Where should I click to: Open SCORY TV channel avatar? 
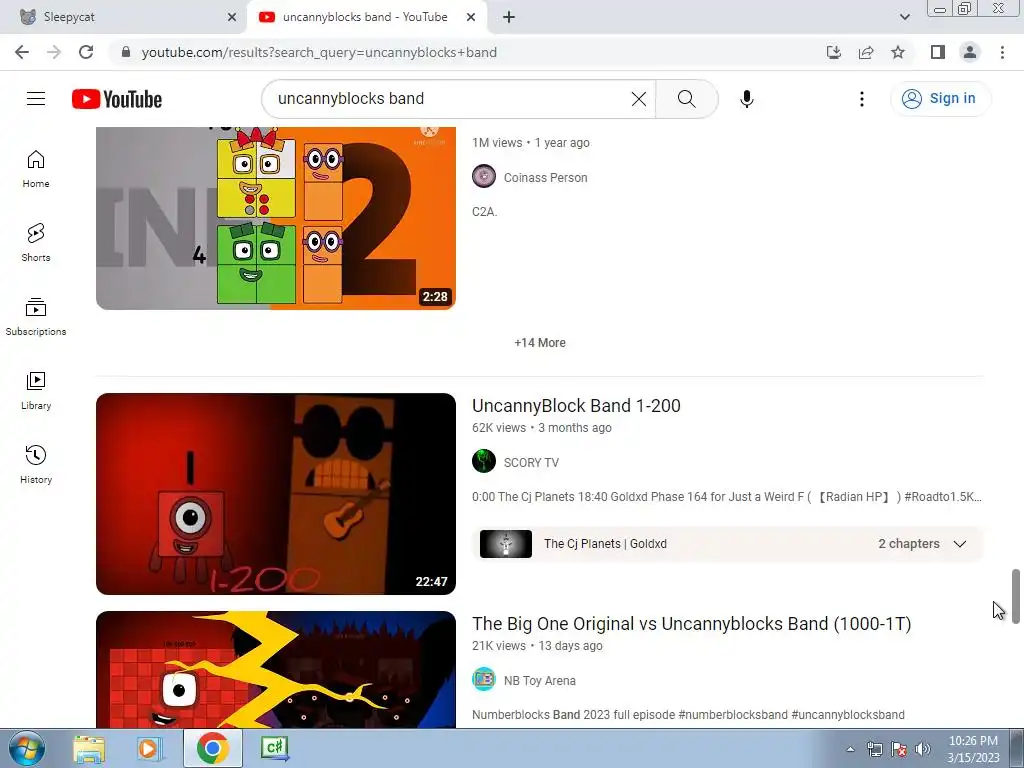coord(484,461)
